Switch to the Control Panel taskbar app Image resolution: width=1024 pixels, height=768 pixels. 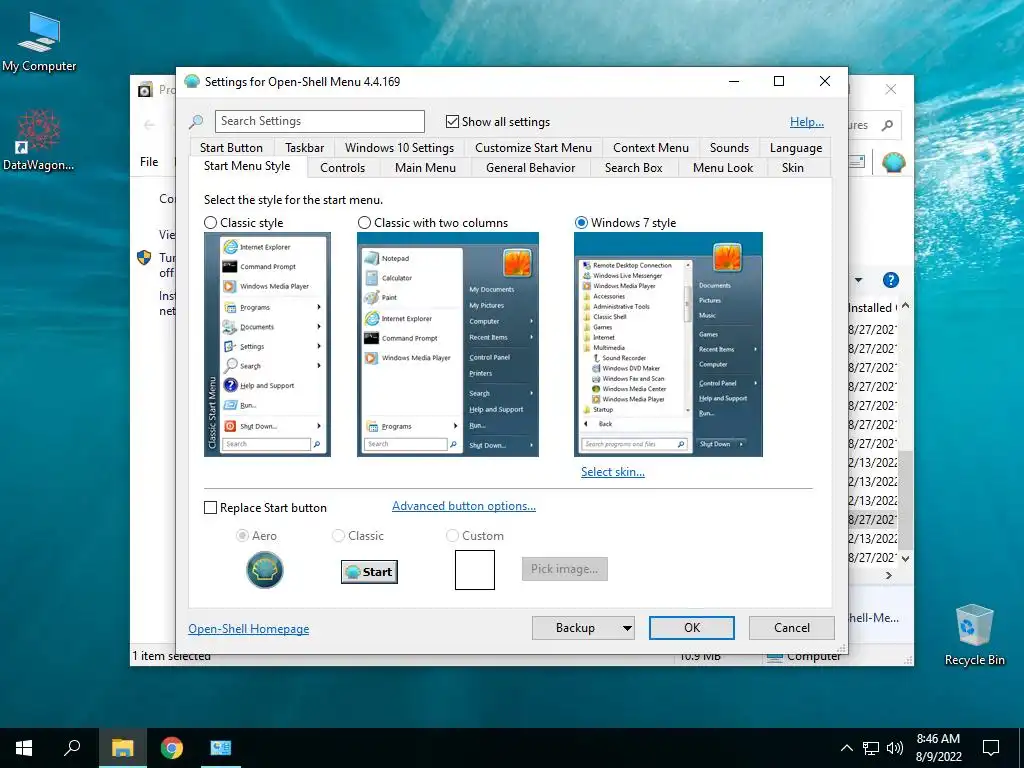[221, 748]
